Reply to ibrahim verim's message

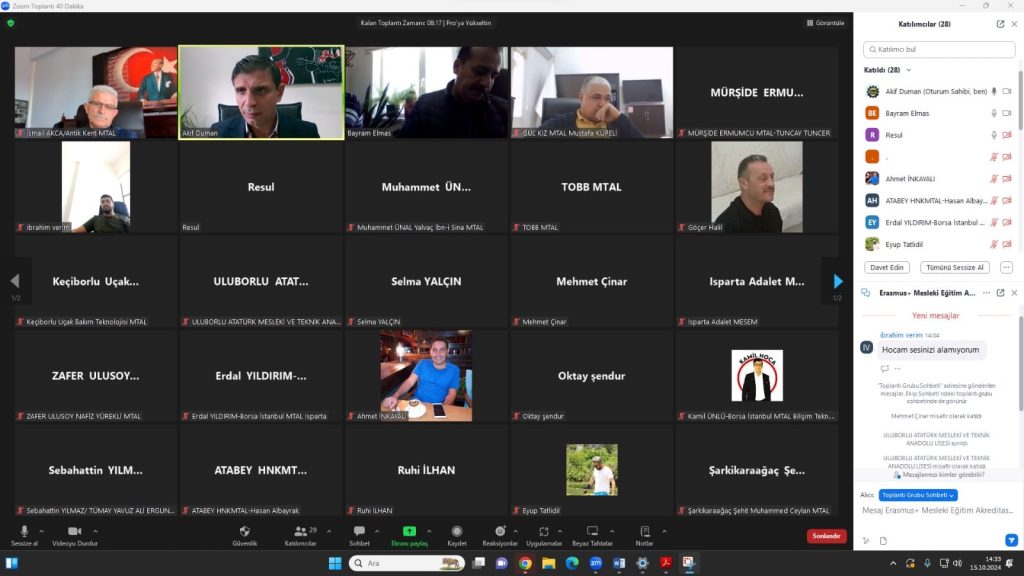tap(885, 368)
